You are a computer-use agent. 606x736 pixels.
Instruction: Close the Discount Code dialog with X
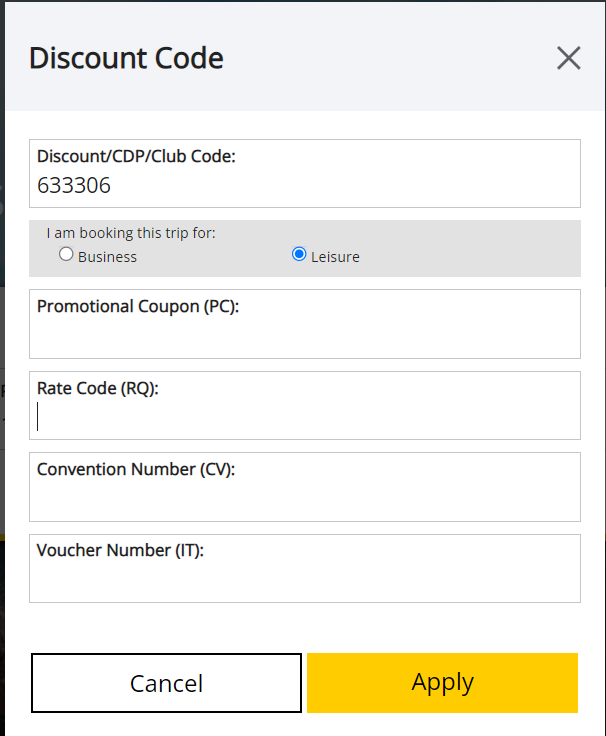pos(568,58)
